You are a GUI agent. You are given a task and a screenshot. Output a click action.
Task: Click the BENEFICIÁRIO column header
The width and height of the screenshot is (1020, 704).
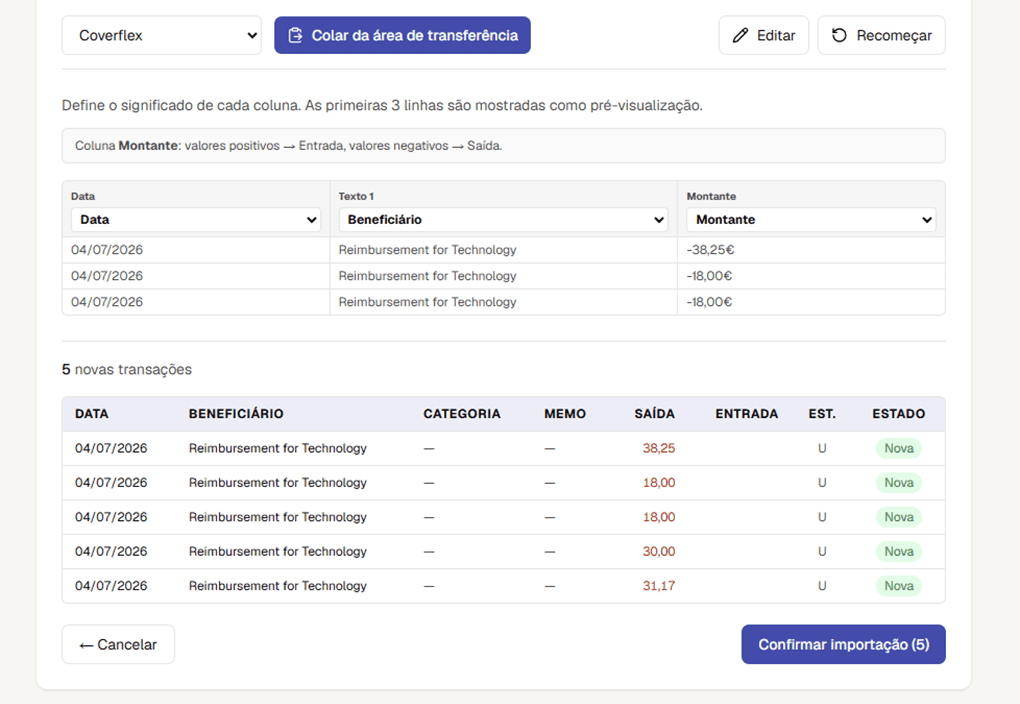pyautogui.click(x=236, y=414)
